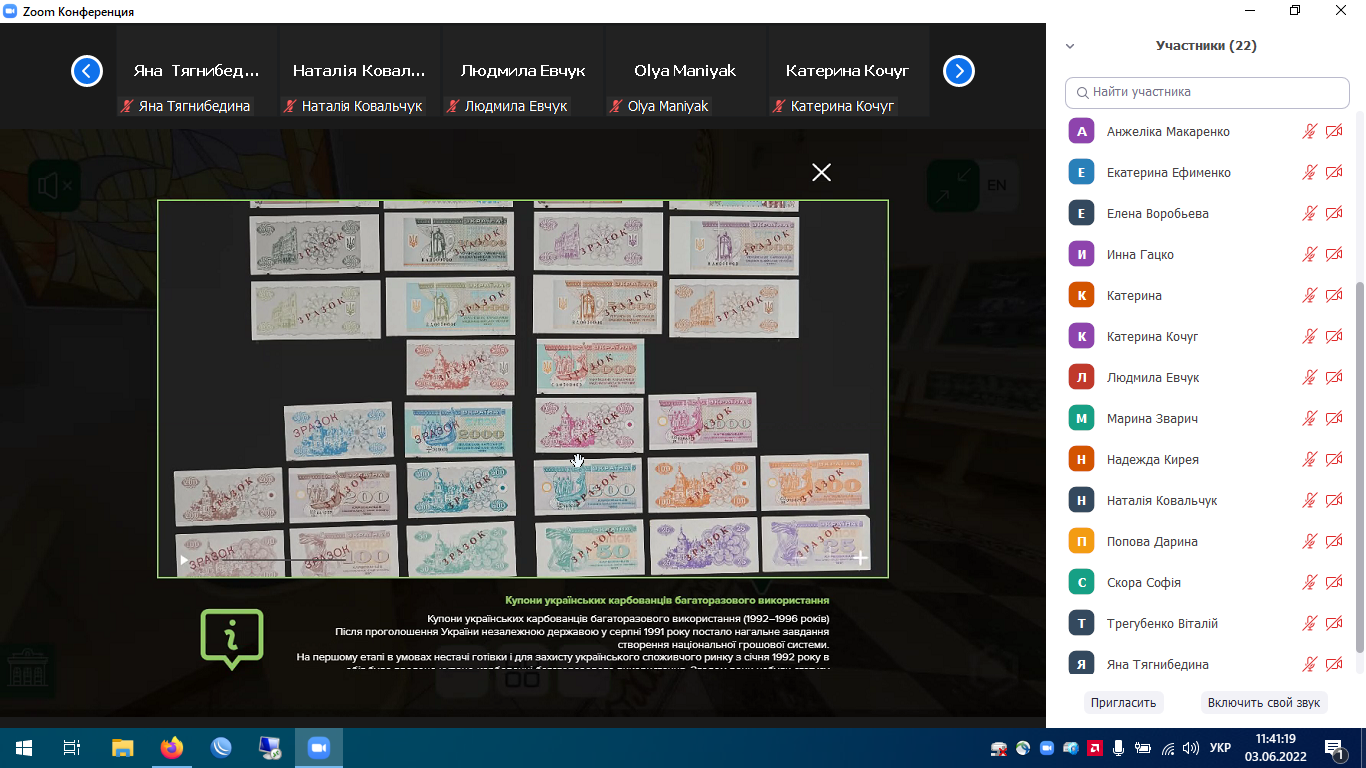Open Firefox from the taskbar
The height and width of the screenshot is (768, 1366).
(x=172, y=748)
